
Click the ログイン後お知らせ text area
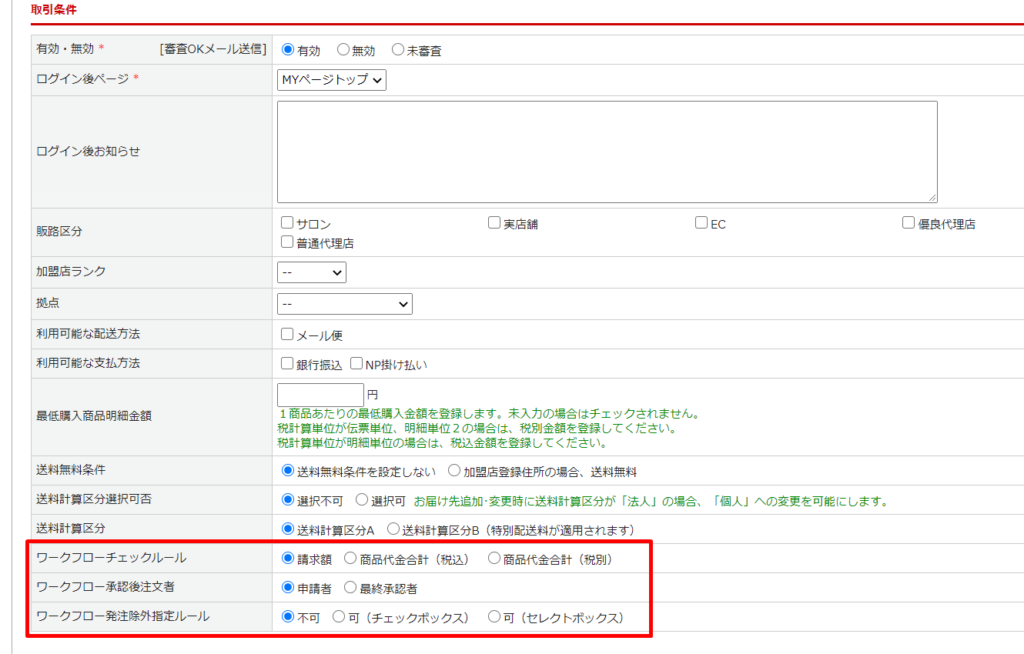(x=607, y=152)
